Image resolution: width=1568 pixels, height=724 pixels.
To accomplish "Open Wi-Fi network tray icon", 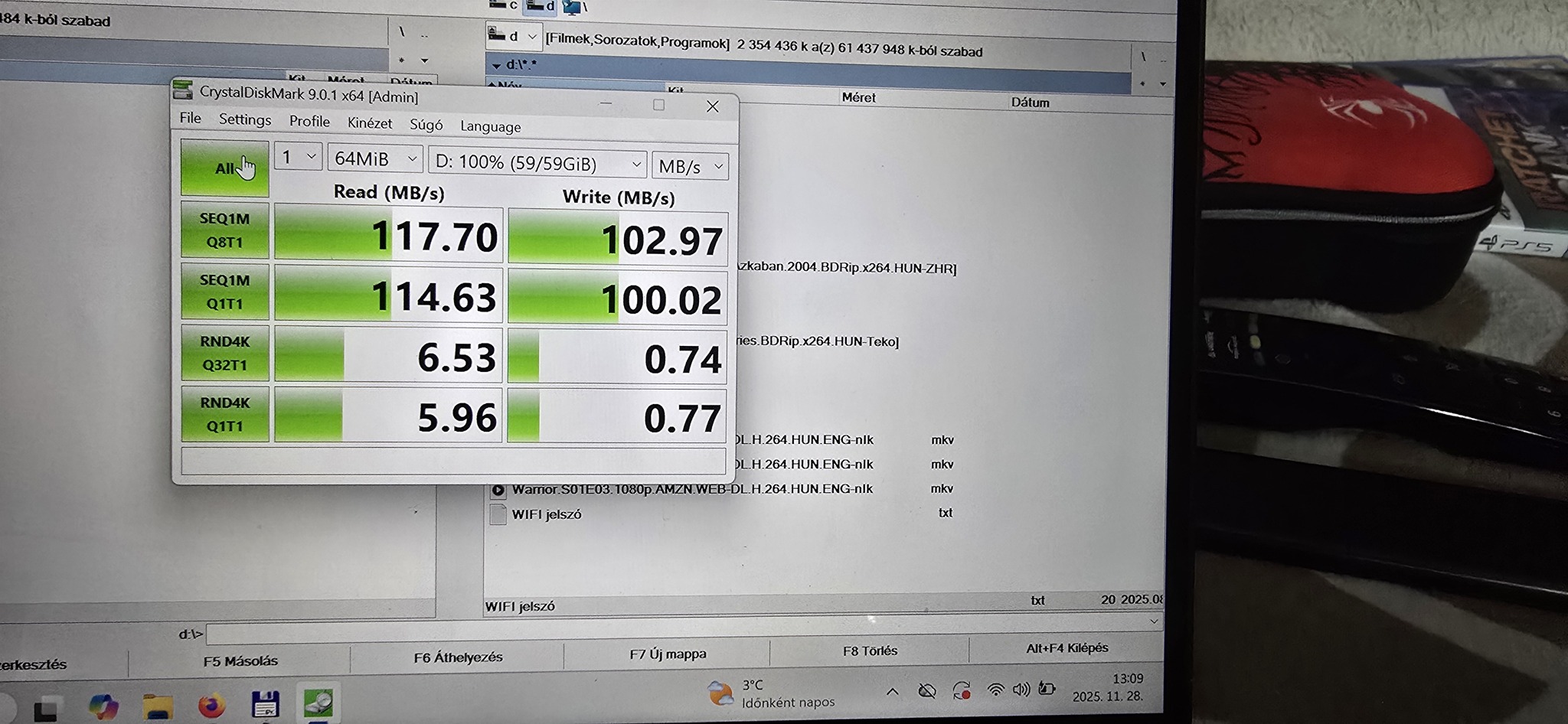I will 995,690.
